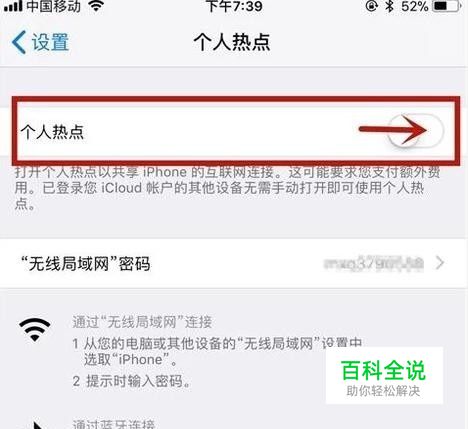Go back using the blue chevron arrow
The height and width of the screenshot is (429, 468).
coord(19,42)
